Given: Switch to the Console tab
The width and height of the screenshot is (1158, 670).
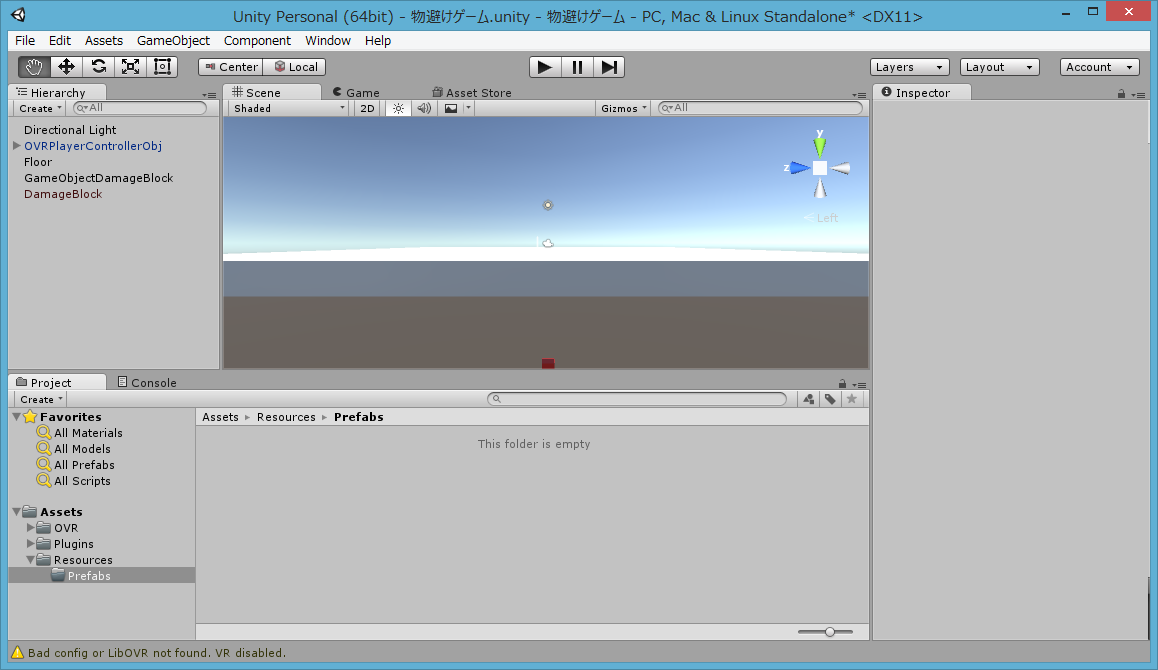Looking at the screenshot, I should click(147, 383).
